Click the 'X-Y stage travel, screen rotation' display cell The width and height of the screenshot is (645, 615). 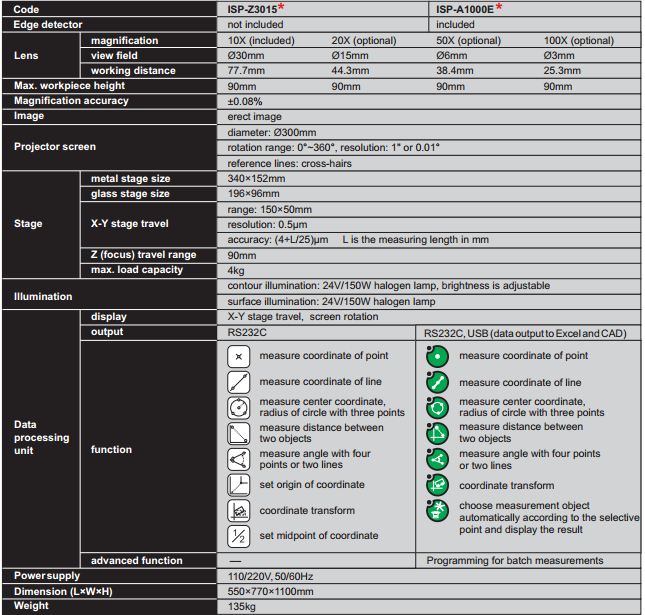[429, 317]
